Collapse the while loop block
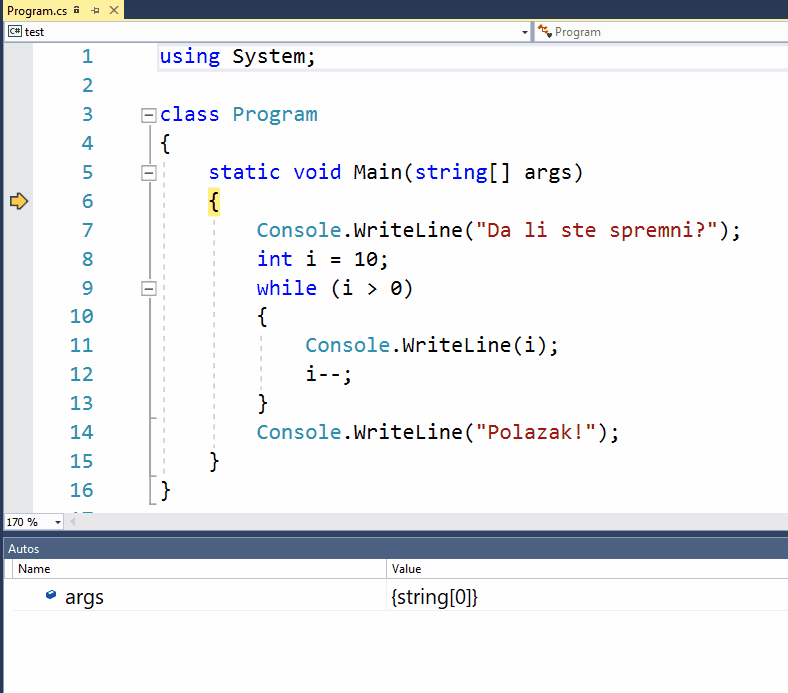 click(x=149, y=289)
